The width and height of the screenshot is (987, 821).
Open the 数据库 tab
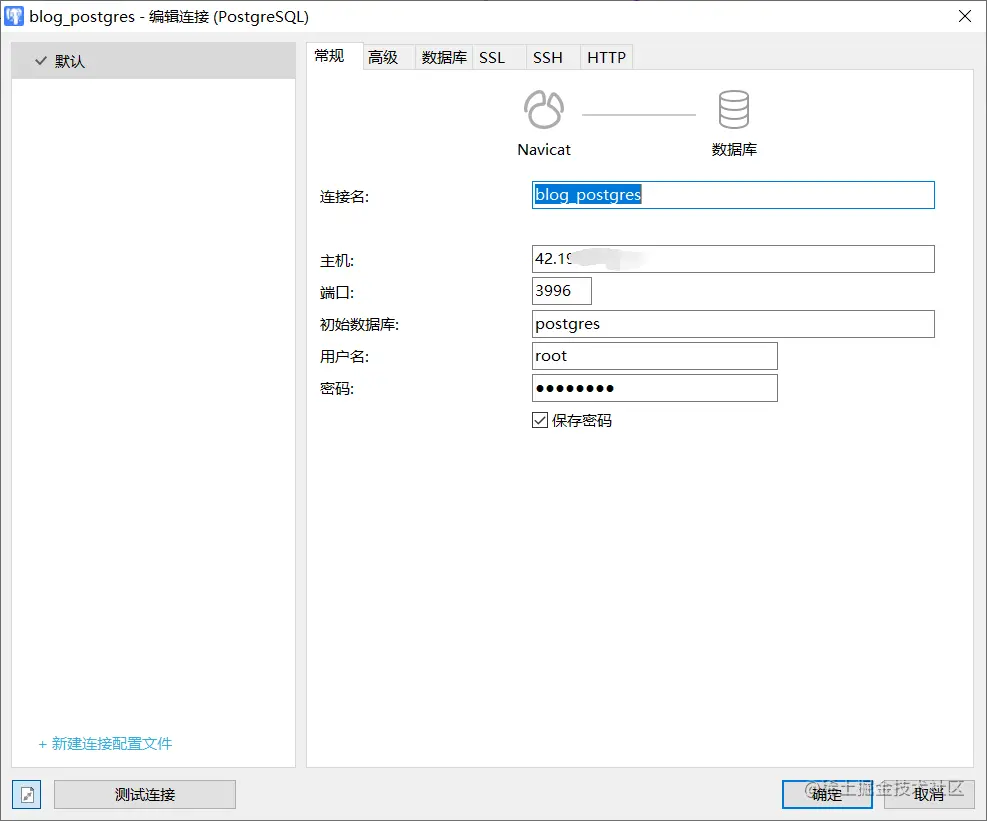(x=442, y=57)
